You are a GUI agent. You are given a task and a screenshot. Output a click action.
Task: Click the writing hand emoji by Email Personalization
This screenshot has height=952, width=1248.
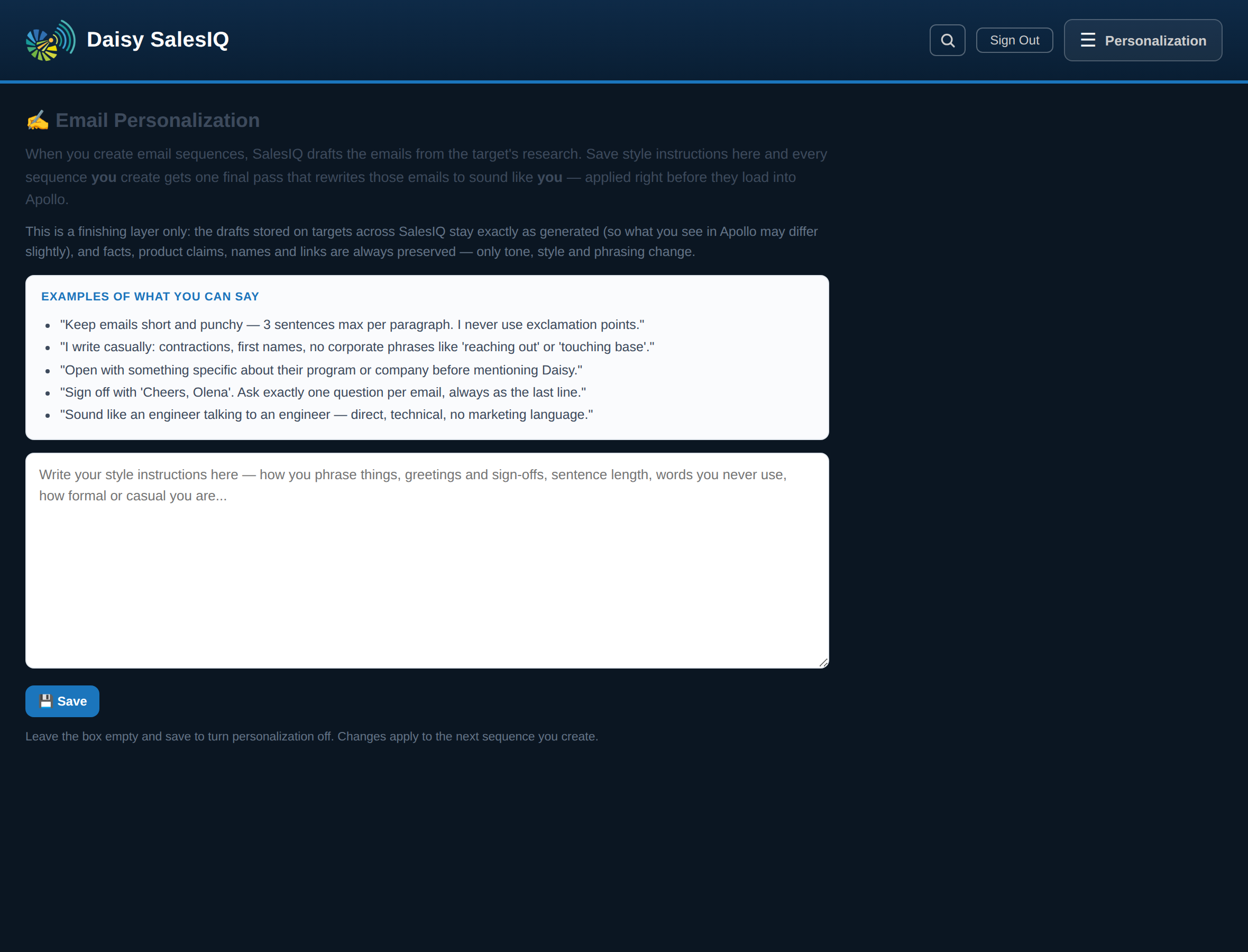point(38,120)
